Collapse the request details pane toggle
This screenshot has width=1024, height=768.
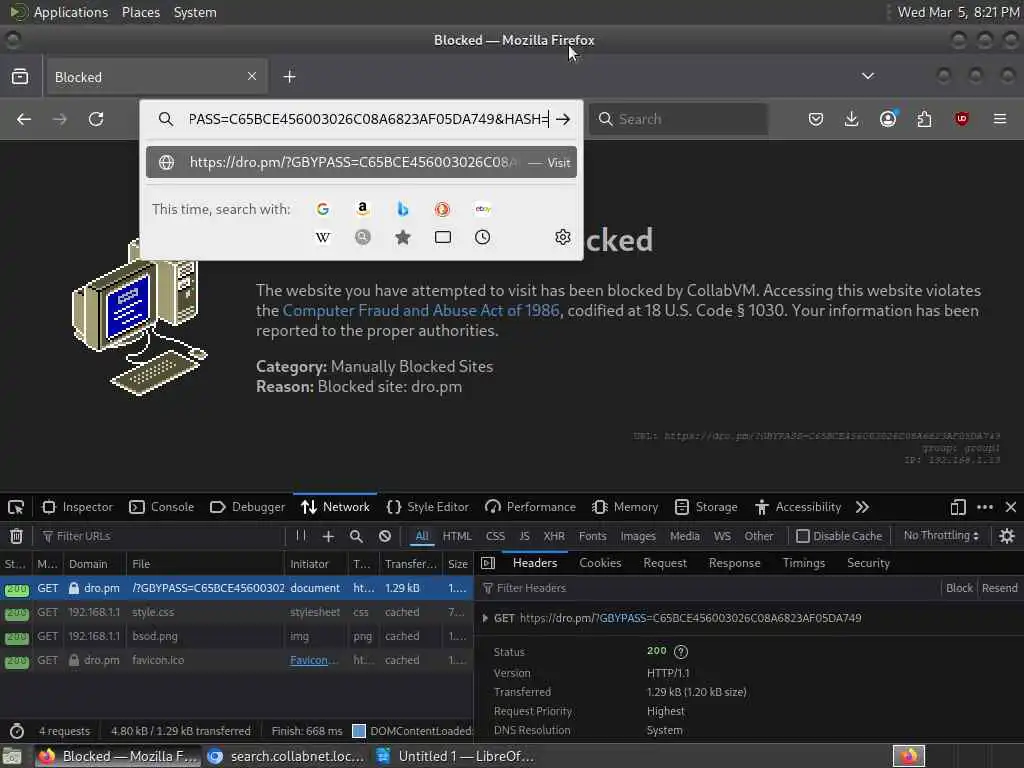488,563
